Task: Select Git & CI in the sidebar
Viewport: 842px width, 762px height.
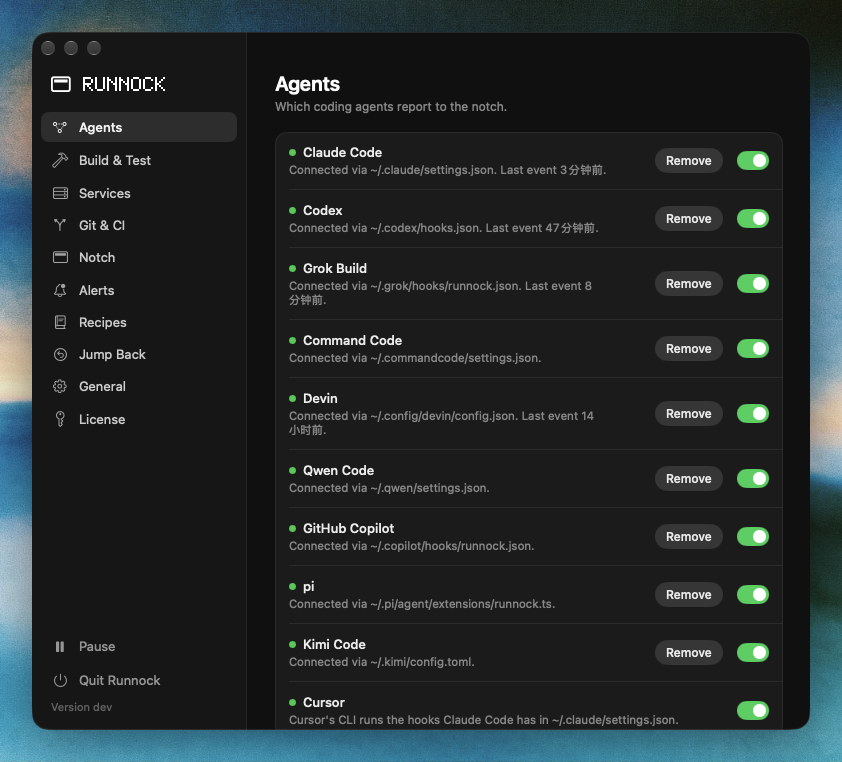Action: click(x=139, y=226)
